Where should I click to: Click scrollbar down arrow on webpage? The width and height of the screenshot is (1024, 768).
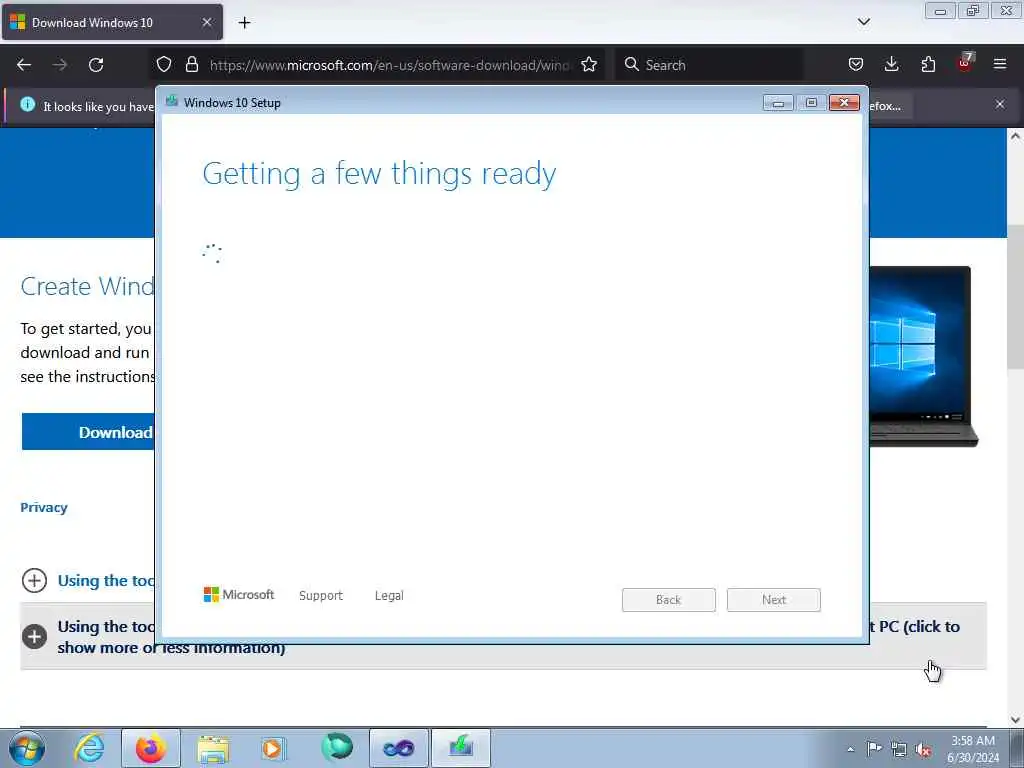point(1015,720)
